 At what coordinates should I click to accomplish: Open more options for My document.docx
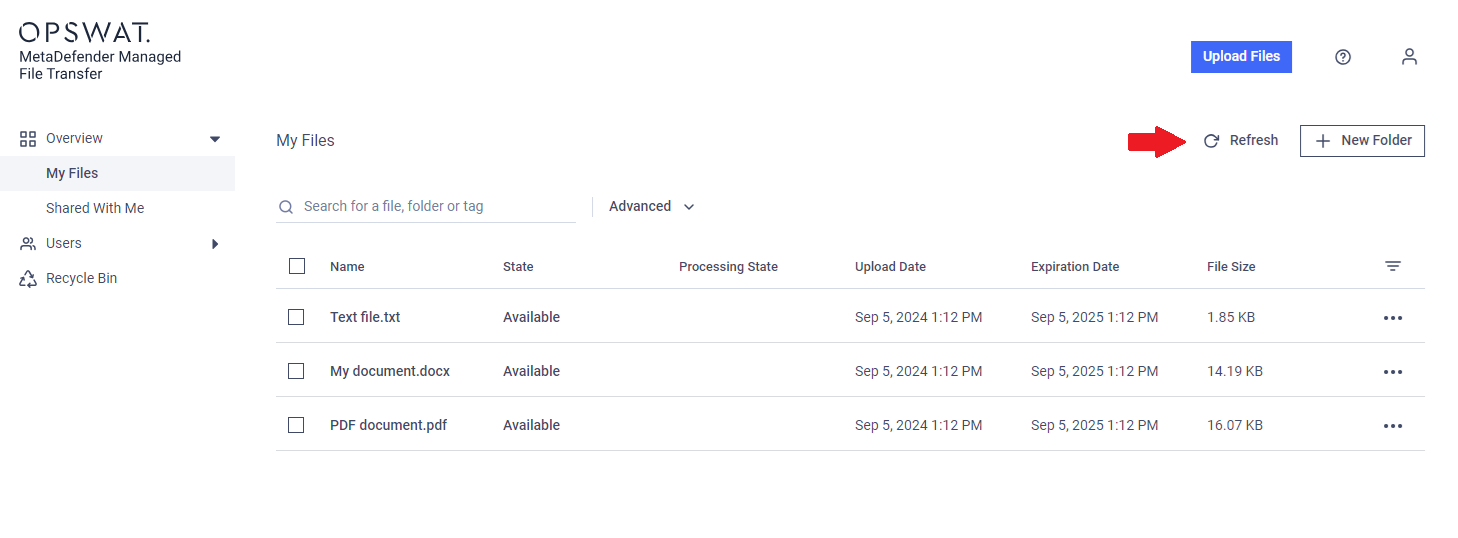pos(1393,372)
